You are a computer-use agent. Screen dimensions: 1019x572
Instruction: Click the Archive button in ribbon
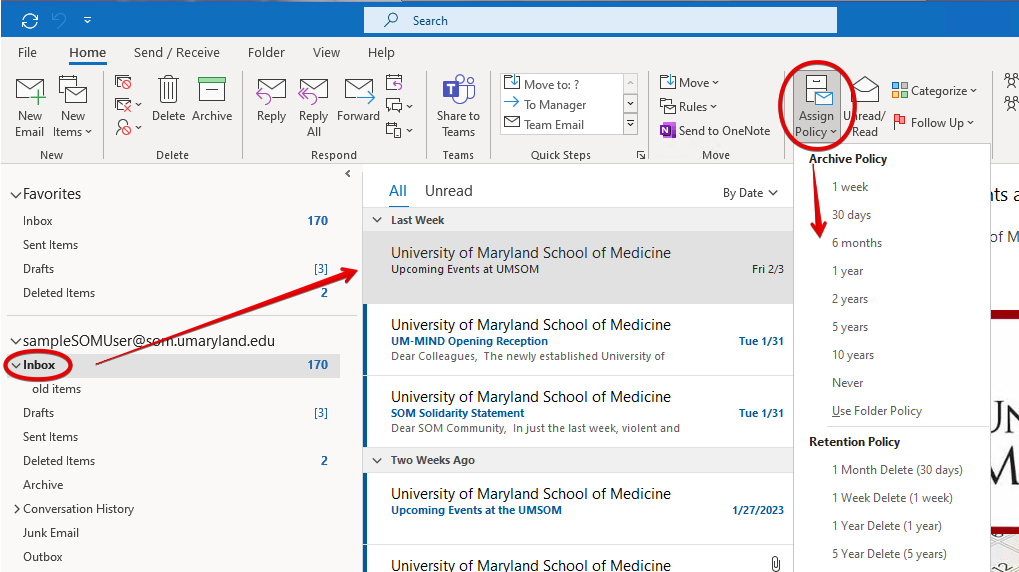[x=212, y=101]
